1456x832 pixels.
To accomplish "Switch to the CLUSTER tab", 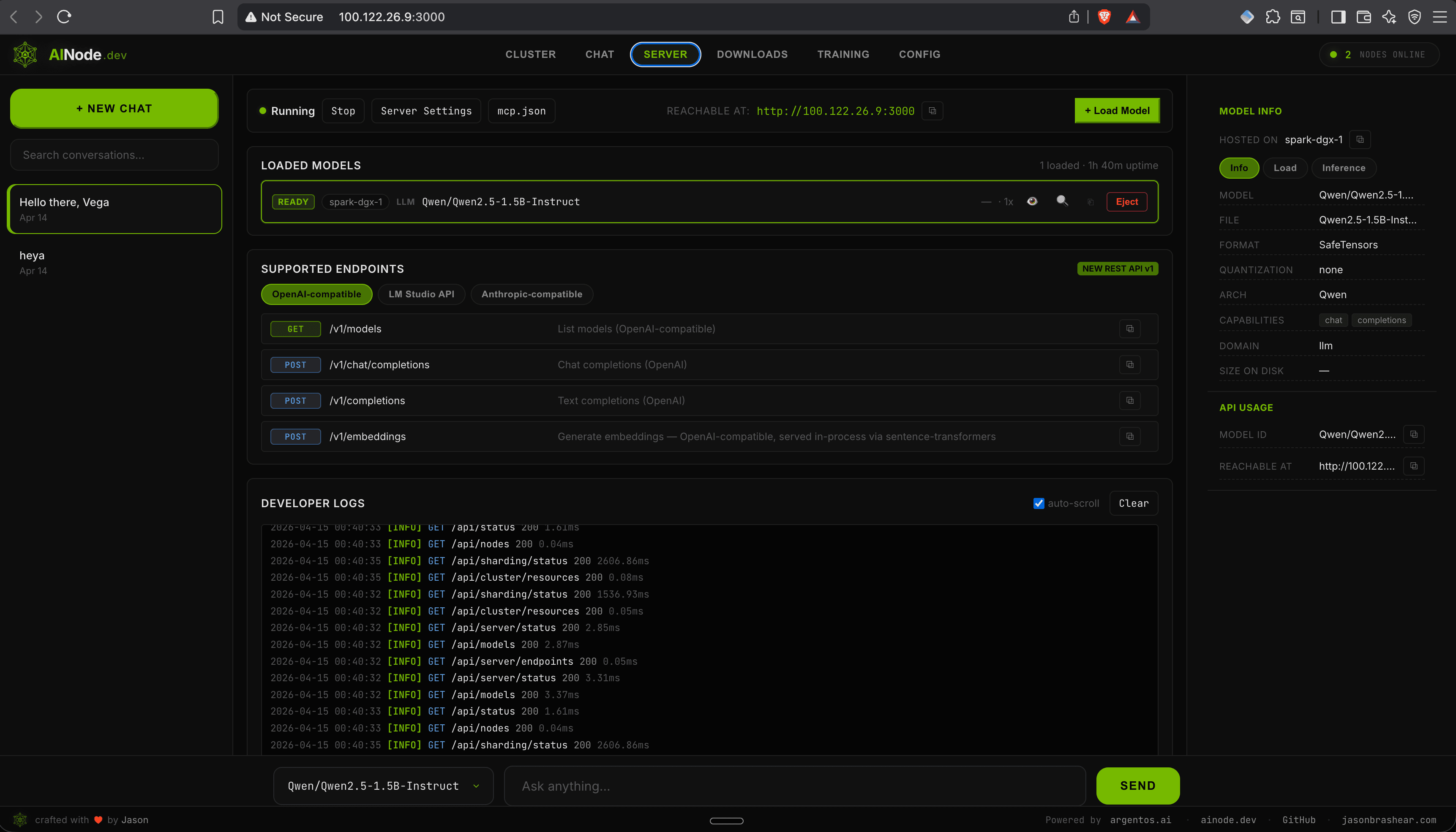I will [530, 54].
